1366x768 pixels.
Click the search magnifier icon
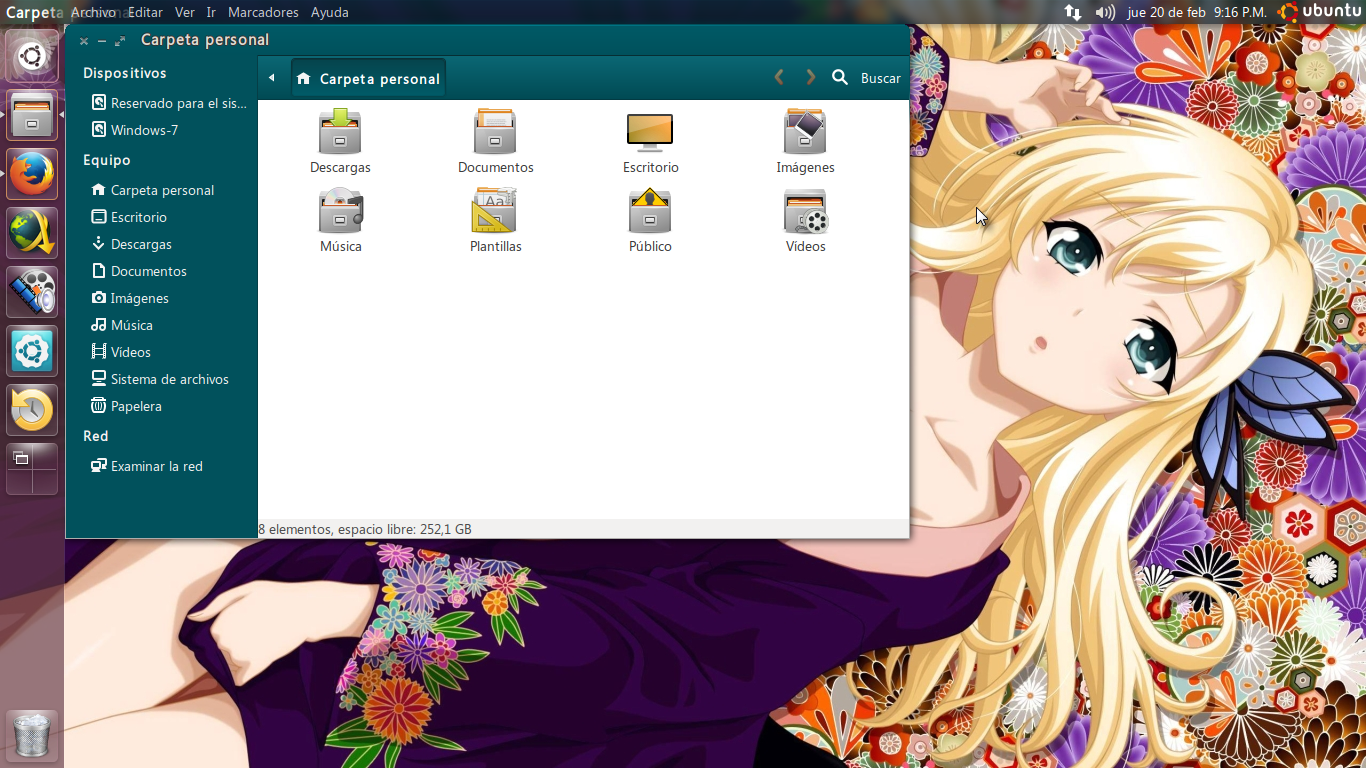tap(840, 77)
